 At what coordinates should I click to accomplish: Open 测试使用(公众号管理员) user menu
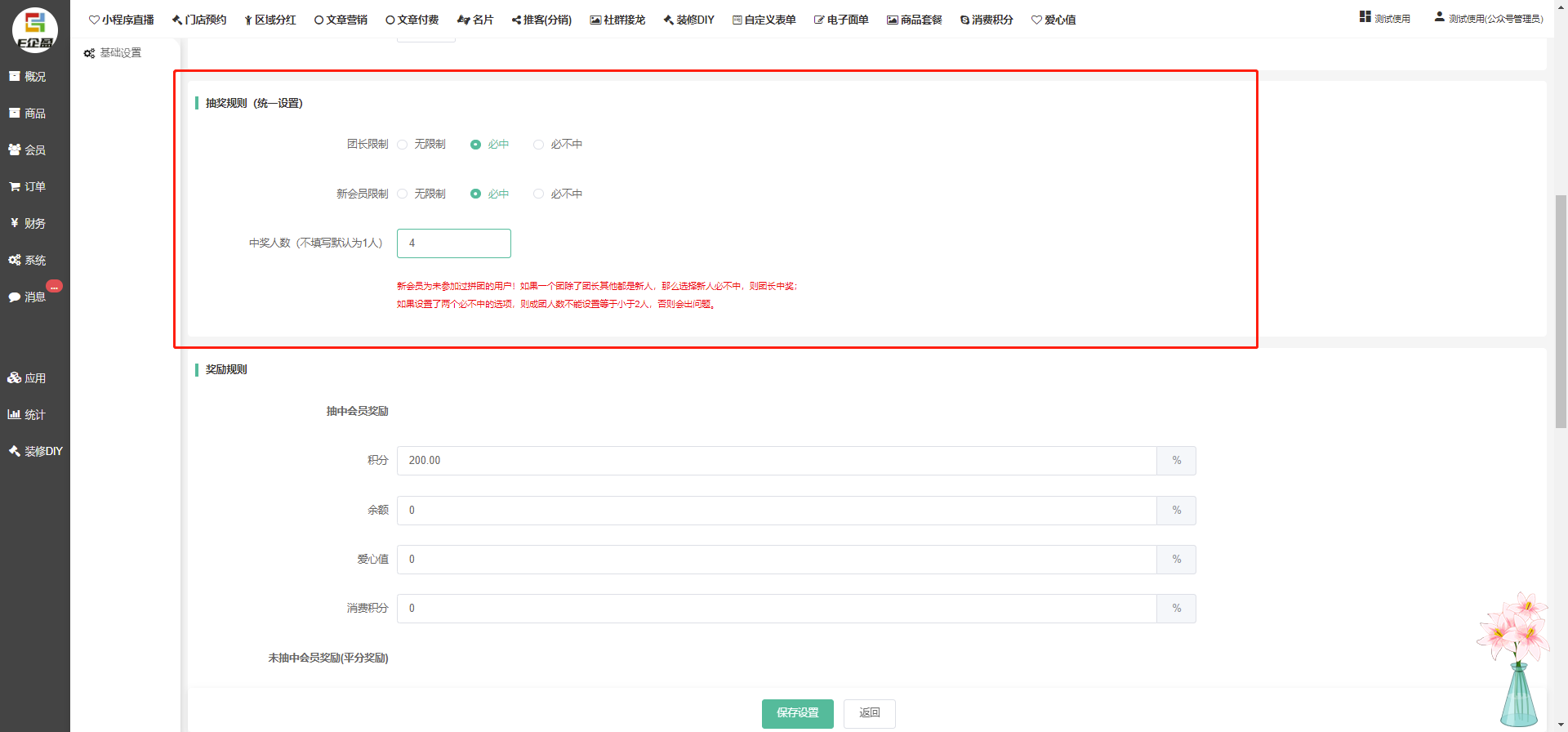pyautogui.click(x=1489, y=18)
